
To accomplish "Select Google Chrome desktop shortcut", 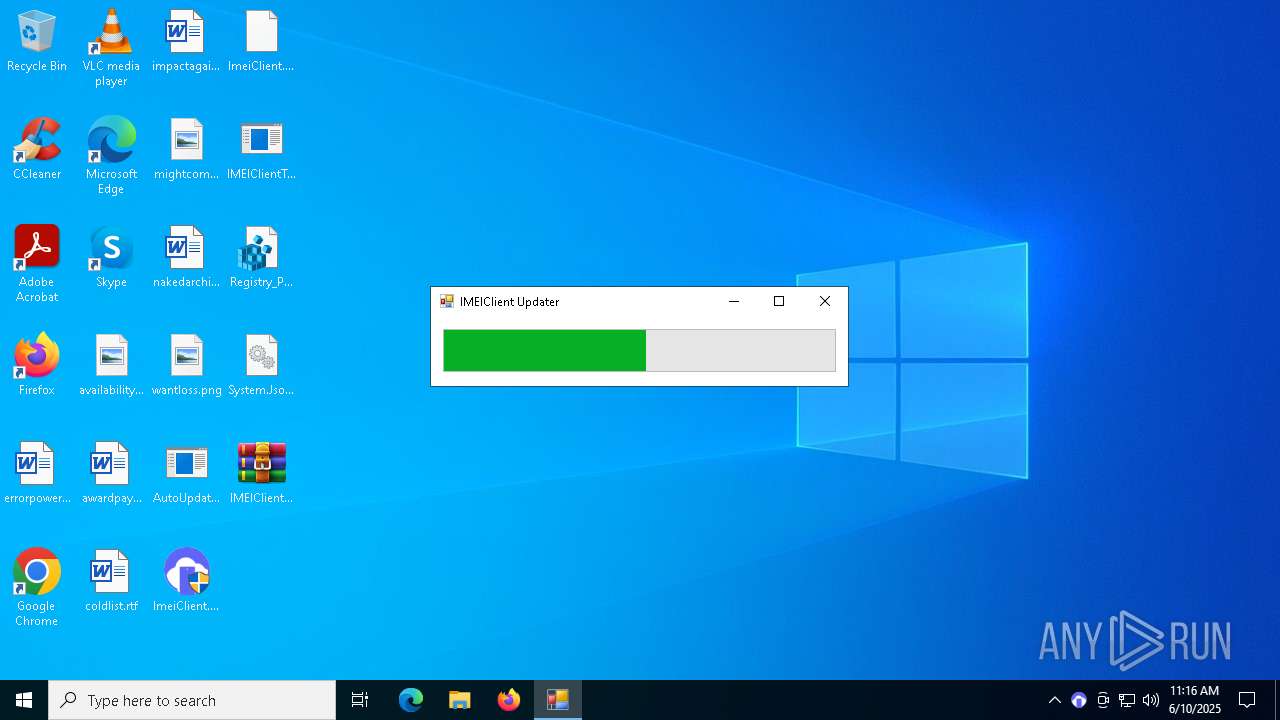I will (37, 588).
